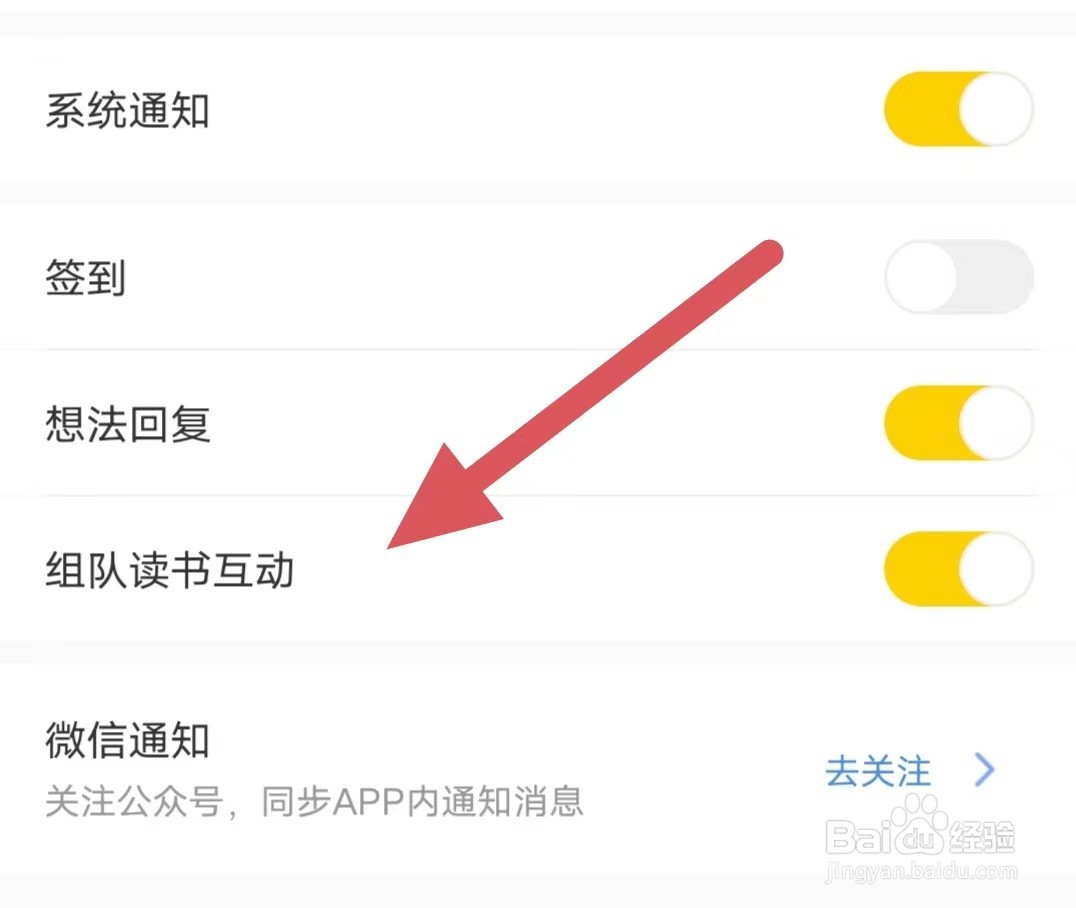Select the 微信通知 title
The height and width of the screenshot is (908, 1076).
[128, 741]
